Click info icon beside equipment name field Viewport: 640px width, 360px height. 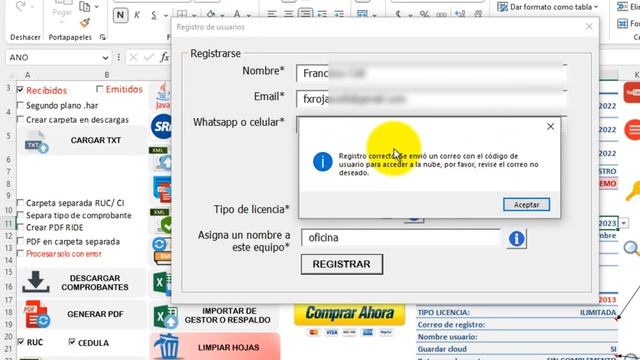[516, 238]
